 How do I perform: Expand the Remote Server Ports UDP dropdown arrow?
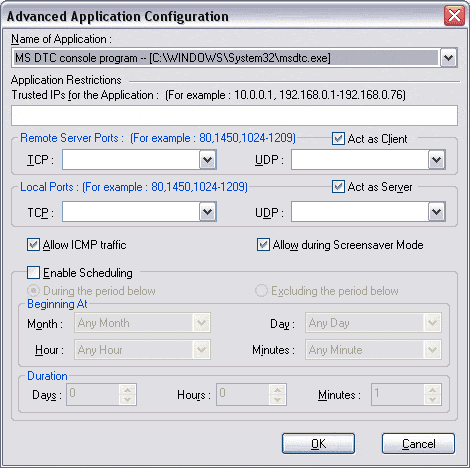(x=437, y=160)
